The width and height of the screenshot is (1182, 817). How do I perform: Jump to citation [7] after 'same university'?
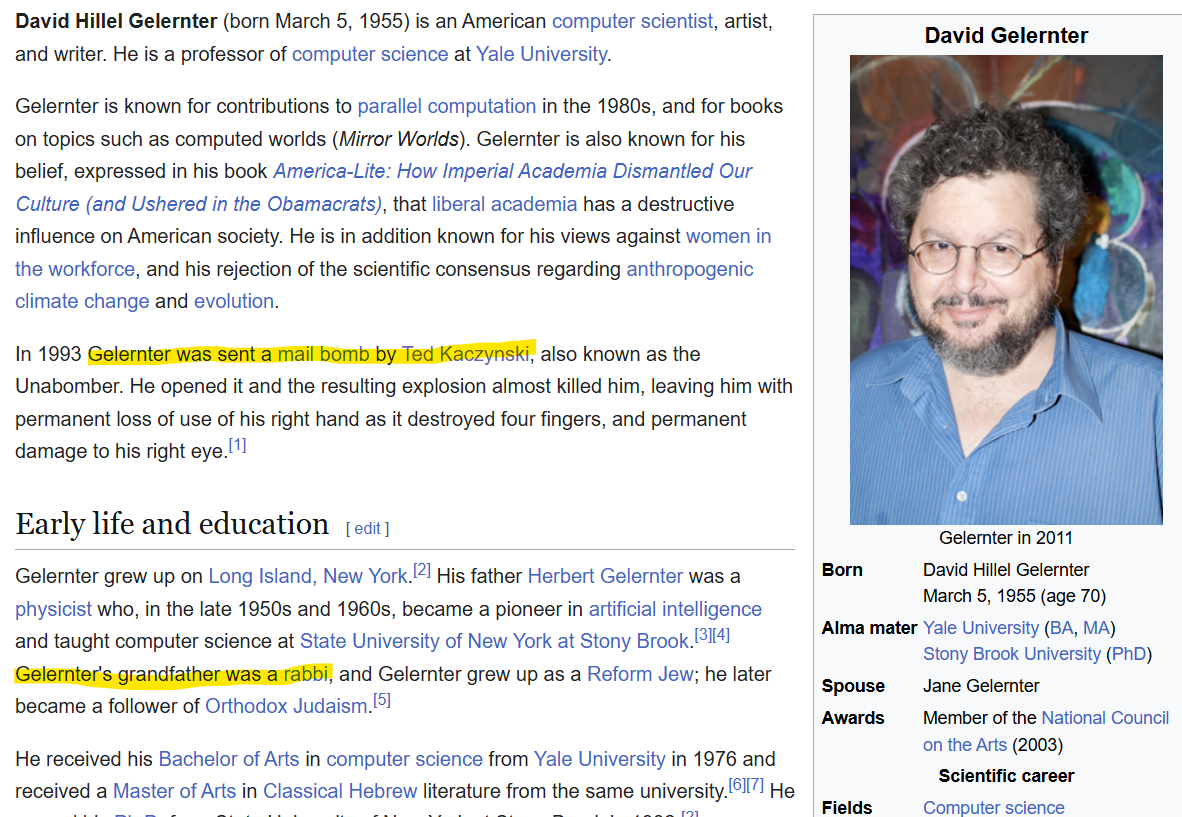(755, 785)
